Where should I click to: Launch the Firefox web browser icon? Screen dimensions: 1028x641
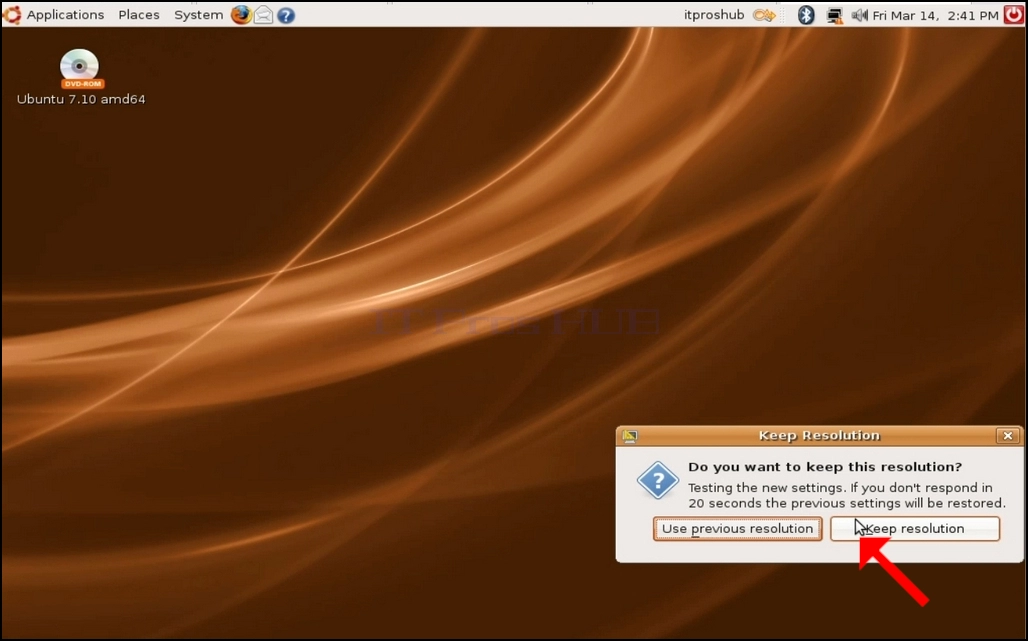click(241, 14)
